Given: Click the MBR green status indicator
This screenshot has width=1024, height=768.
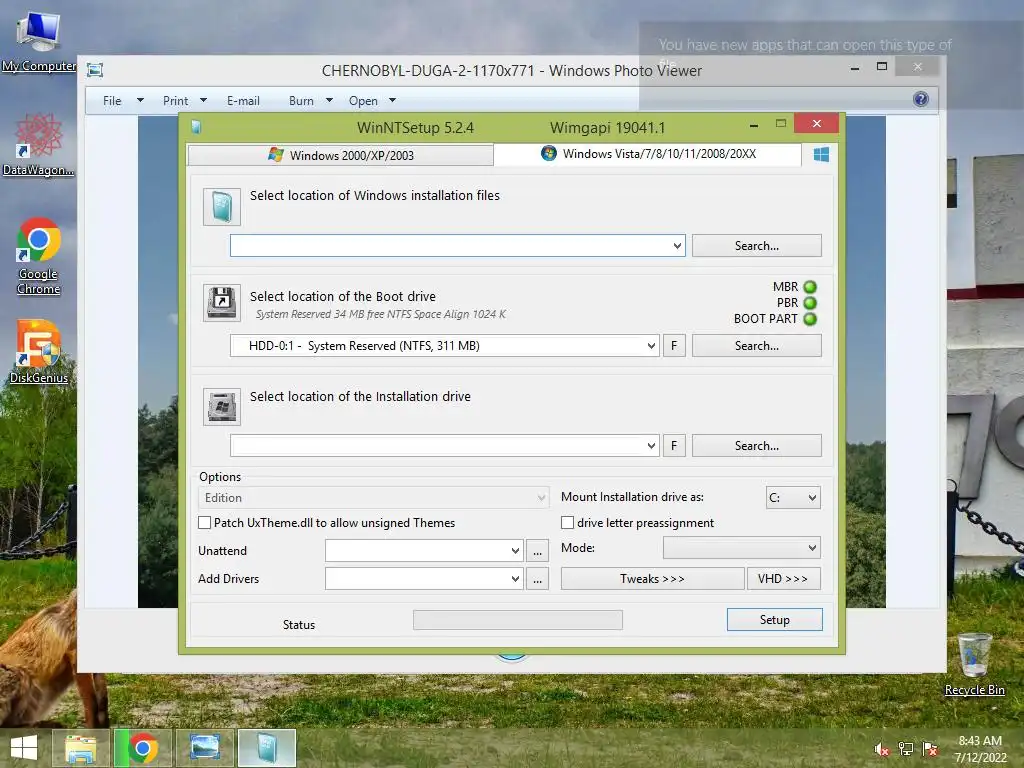Looking at the screenshot, I should (810, 287).
